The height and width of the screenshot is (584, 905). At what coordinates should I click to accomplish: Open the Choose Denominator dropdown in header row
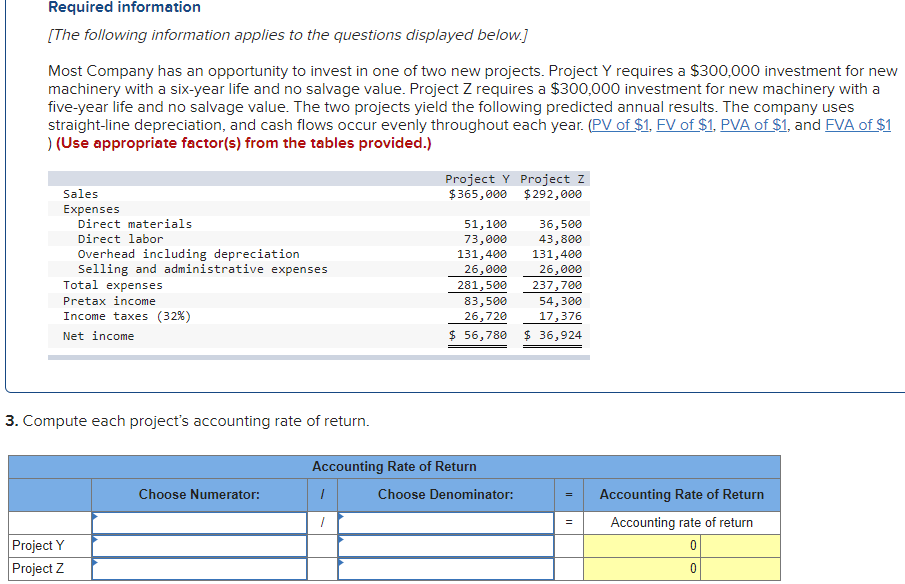(446, 523)
